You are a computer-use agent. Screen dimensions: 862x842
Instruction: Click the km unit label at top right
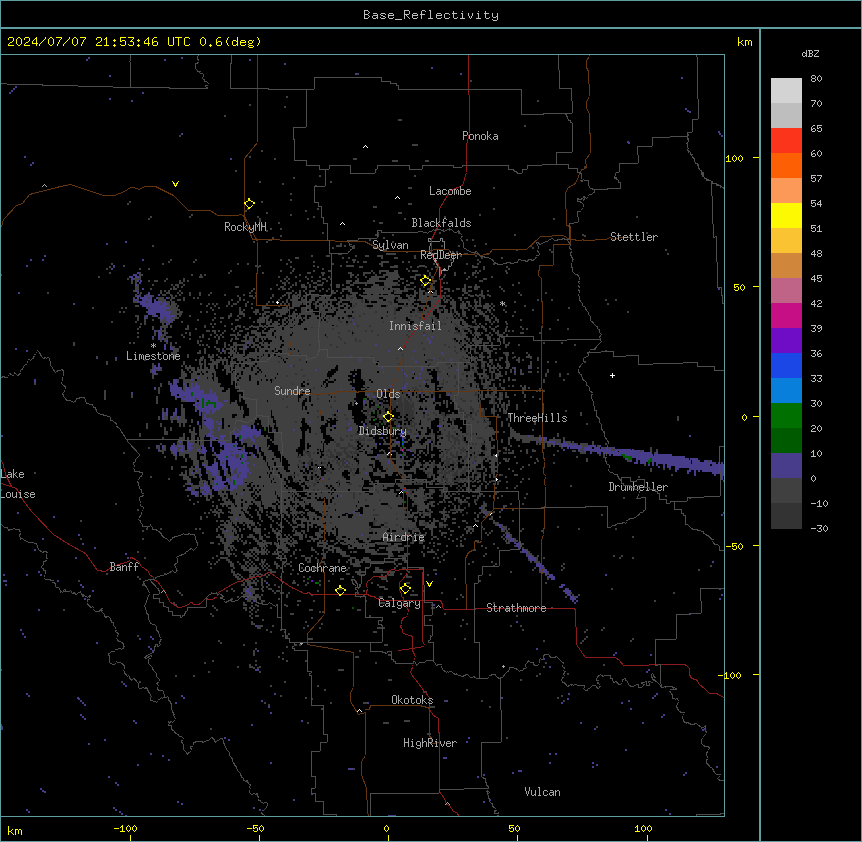745,42
